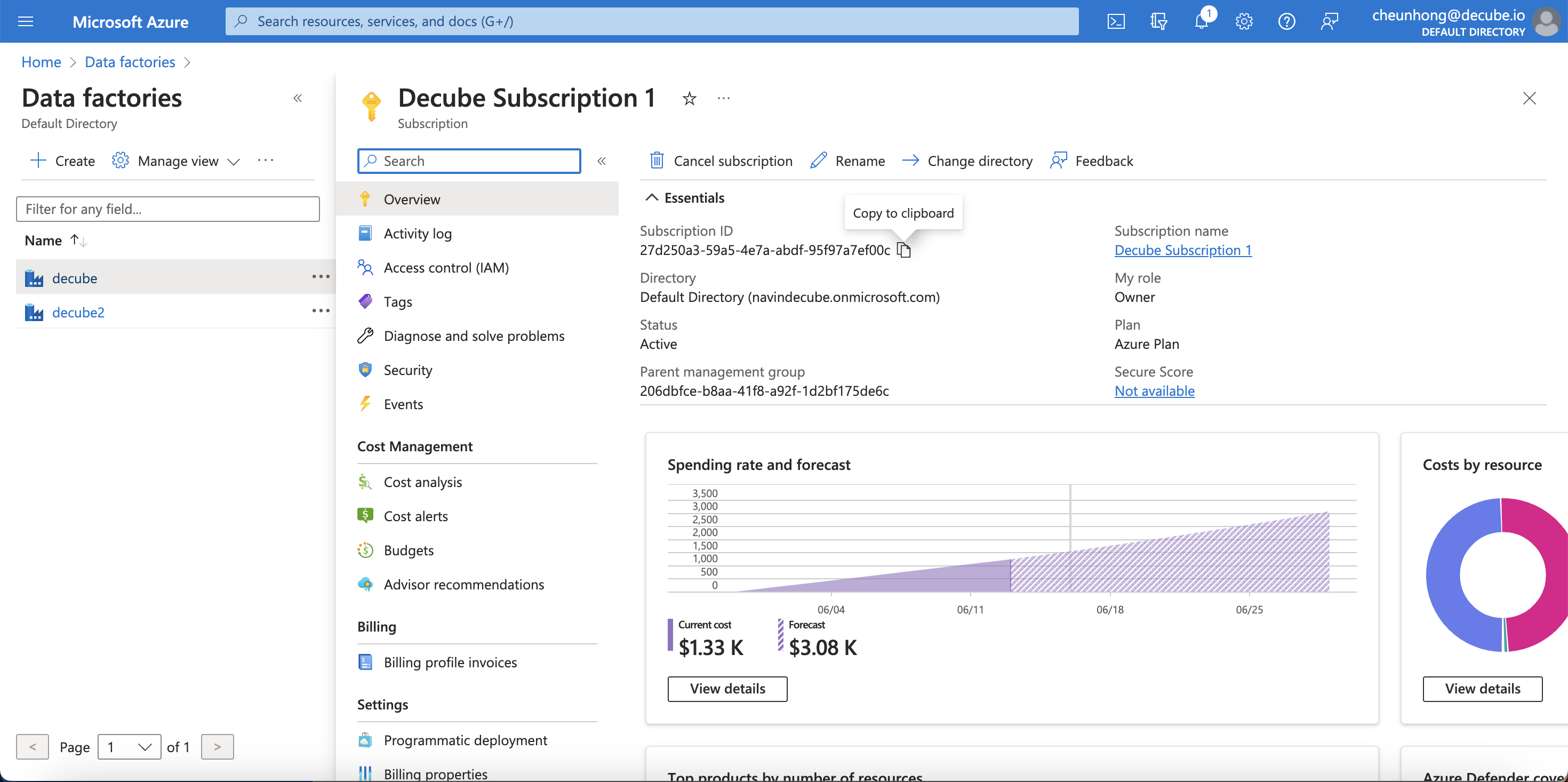Screen dimensions: 1568x782
Task: Copy Subscription ID to clipboard
Action: pyautogui.click(x=905, y=250)
